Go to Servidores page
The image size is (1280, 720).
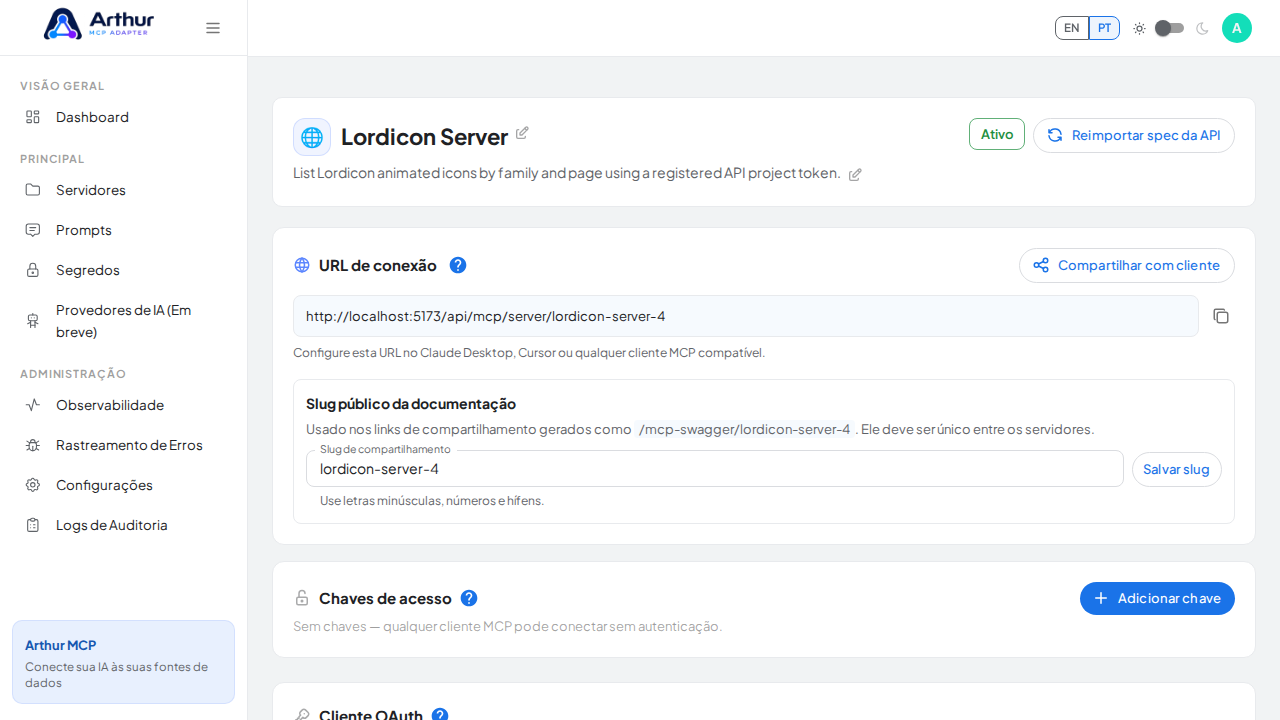[123, 190]
